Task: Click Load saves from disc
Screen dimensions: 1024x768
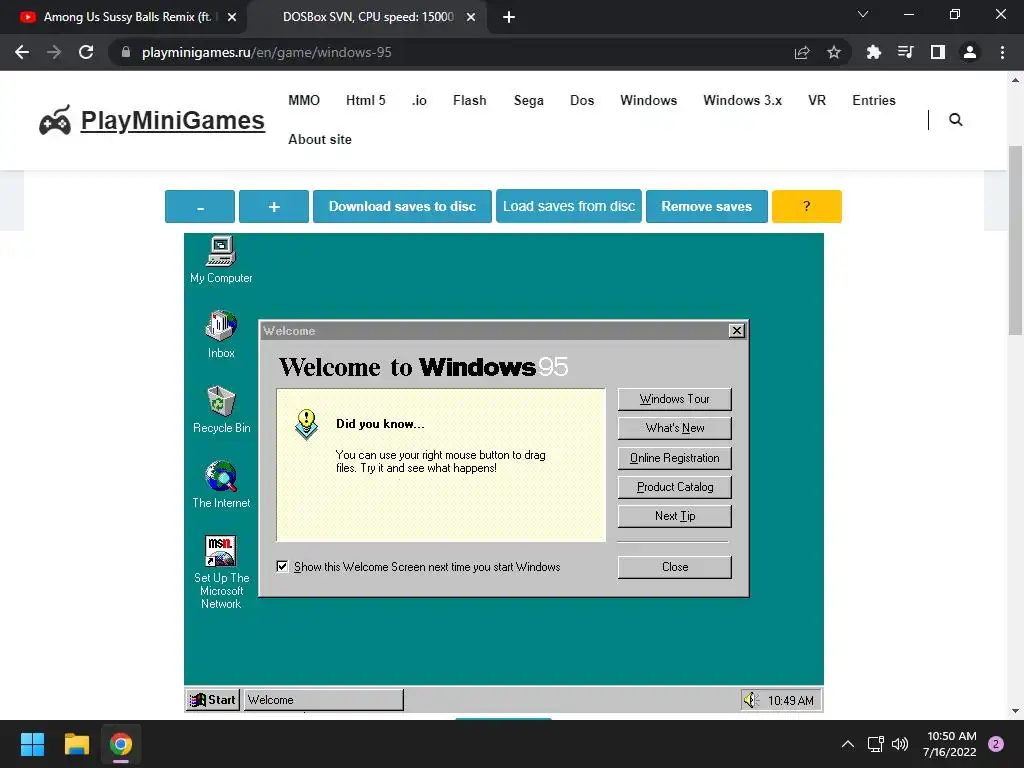Action: (x=569, y=206)
